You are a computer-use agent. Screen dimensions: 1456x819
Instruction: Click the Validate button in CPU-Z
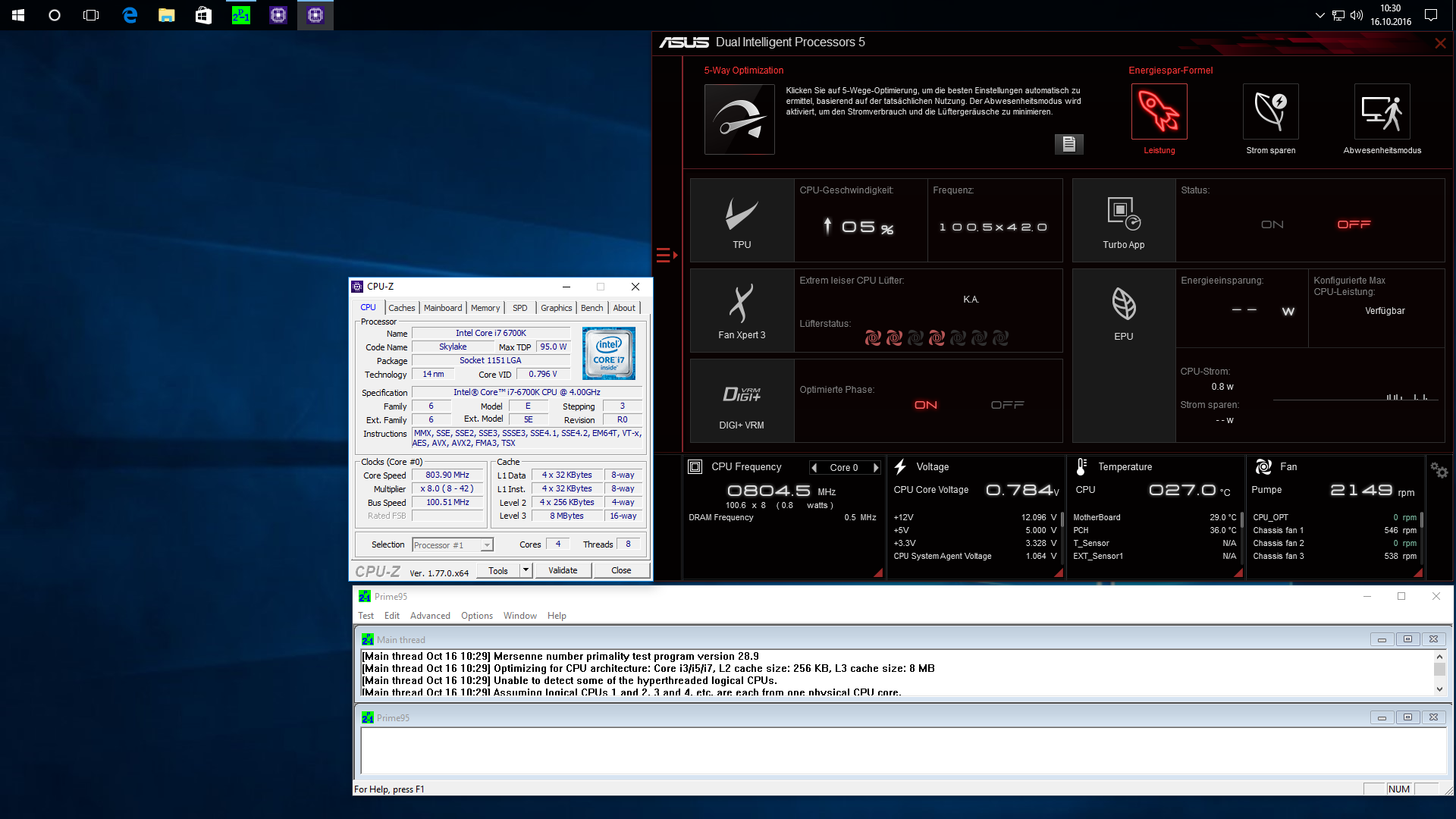click(x=563, y=570)
